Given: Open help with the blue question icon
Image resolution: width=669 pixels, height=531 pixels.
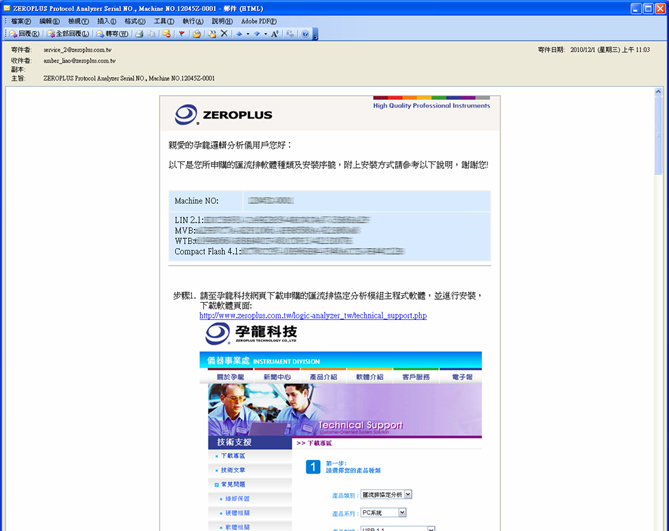Looking at the screenshot, I should point(305,34).
